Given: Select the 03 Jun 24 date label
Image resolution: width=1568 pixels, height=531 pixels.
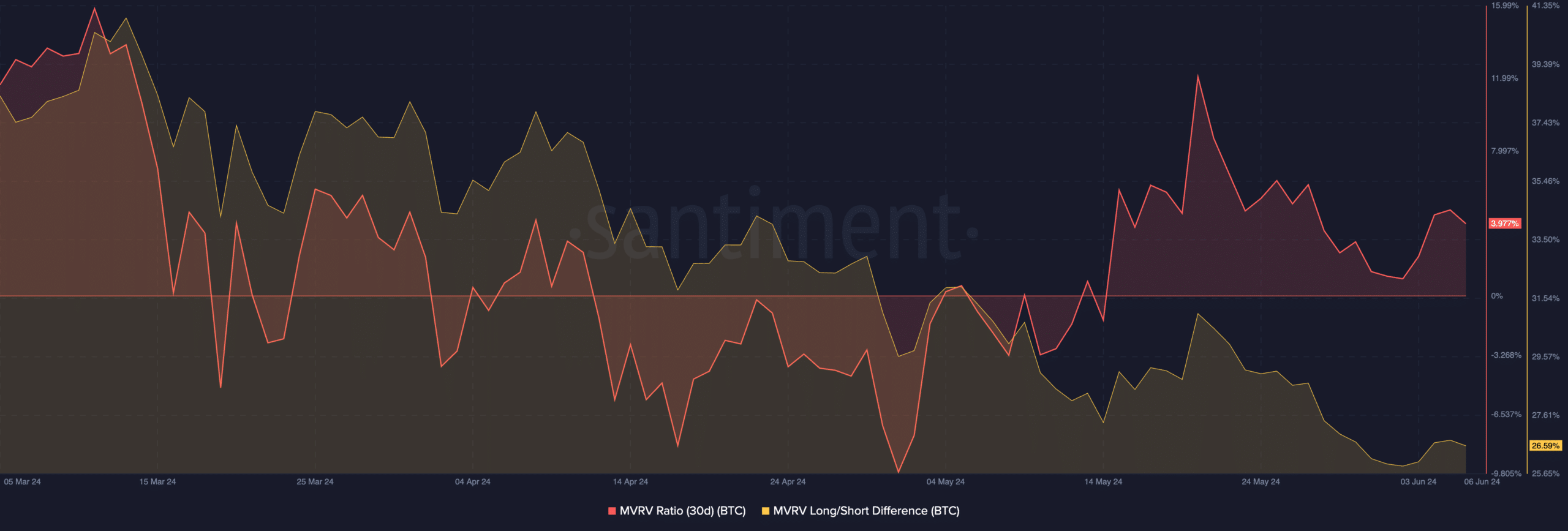Looking at the screenshot, I should click(1418, 482).
